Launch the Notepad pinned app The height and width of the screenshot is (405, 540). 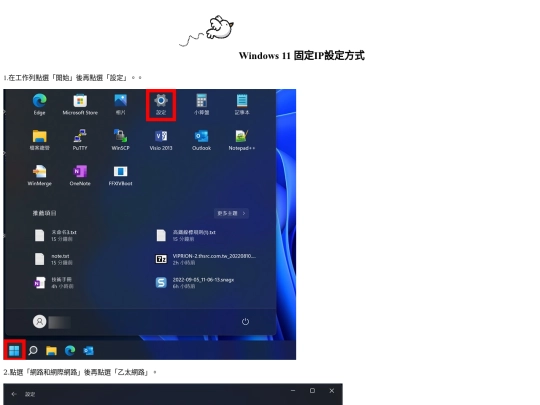242,104
